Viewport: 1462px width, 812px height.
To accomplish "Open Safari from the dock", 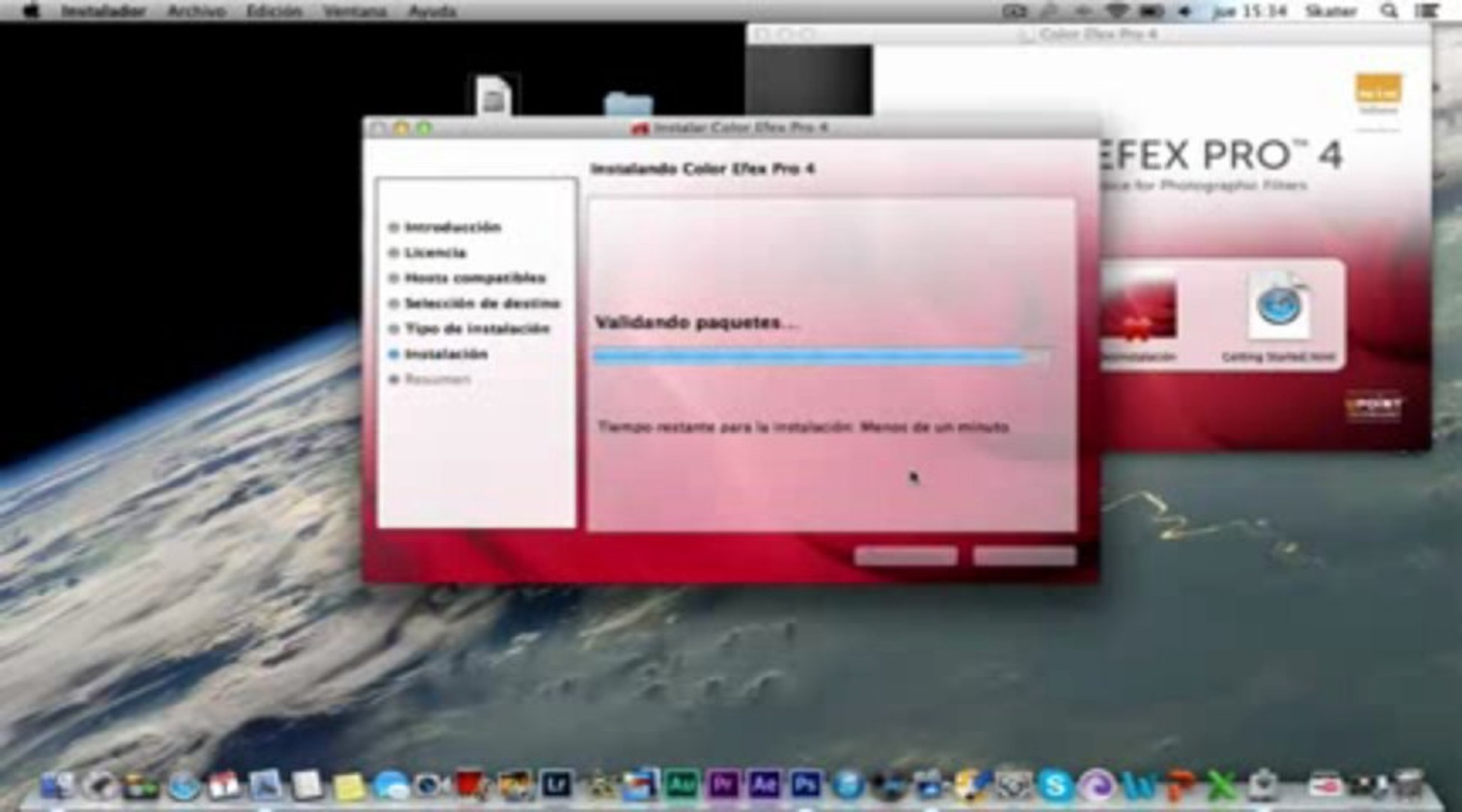I will click(x=183, y=787).
